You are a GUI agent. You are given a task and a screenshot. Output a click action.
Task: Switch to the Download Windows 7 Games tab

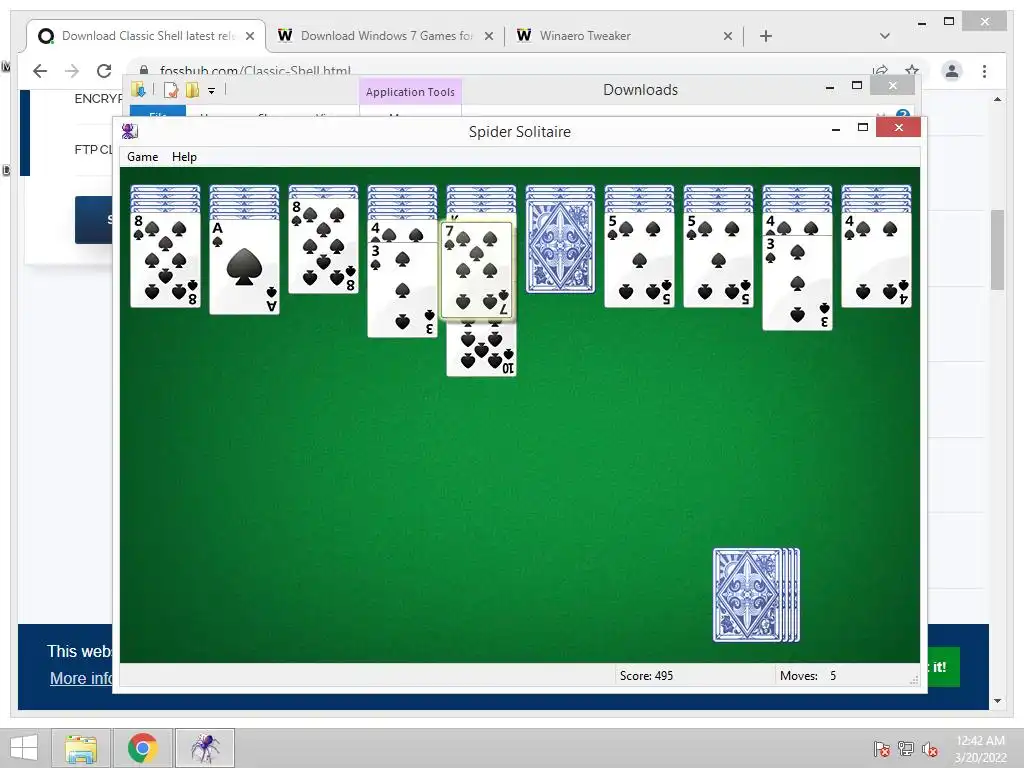tap(386, 36)
